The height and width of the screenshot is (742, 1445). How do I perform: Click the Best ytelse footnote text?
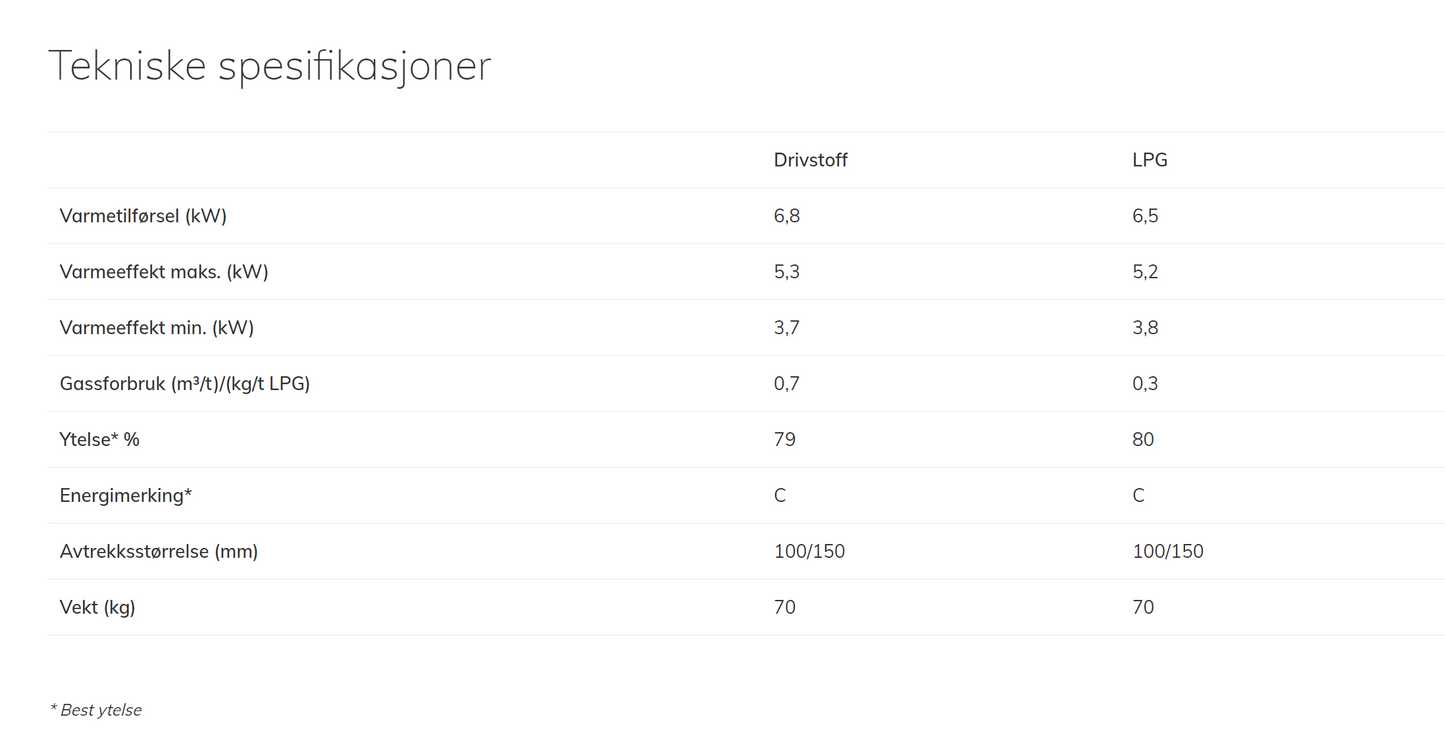[x=96, y=710]
